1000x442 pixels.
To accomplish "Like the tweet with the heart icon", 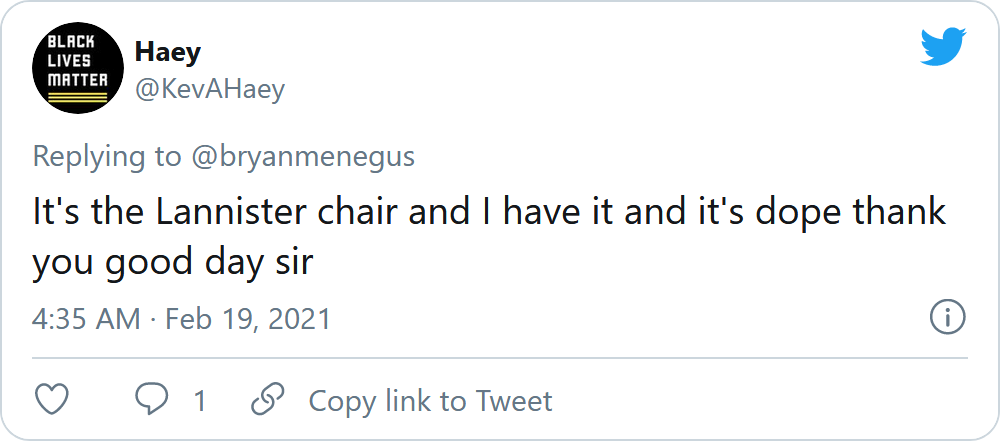I will [x=51, y=401].
